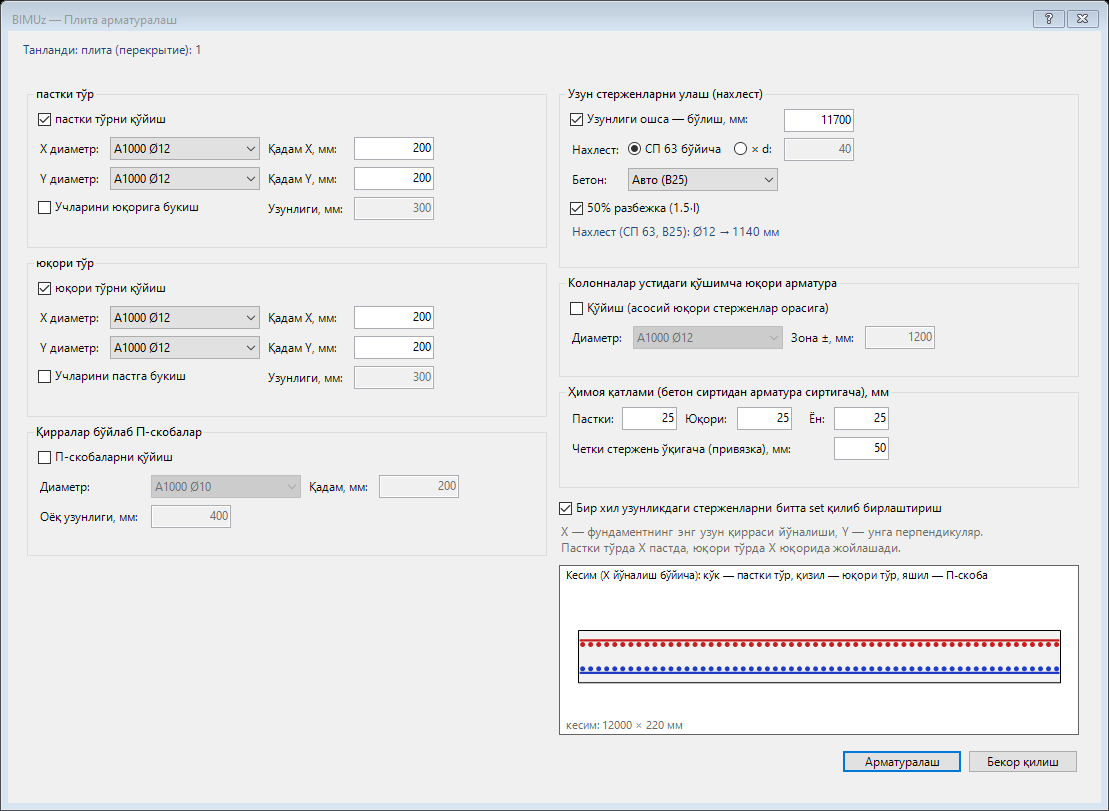Click the 'Четки стержень ўқигача' field
The image size is (1109, 811).
(x=861, y=448)
